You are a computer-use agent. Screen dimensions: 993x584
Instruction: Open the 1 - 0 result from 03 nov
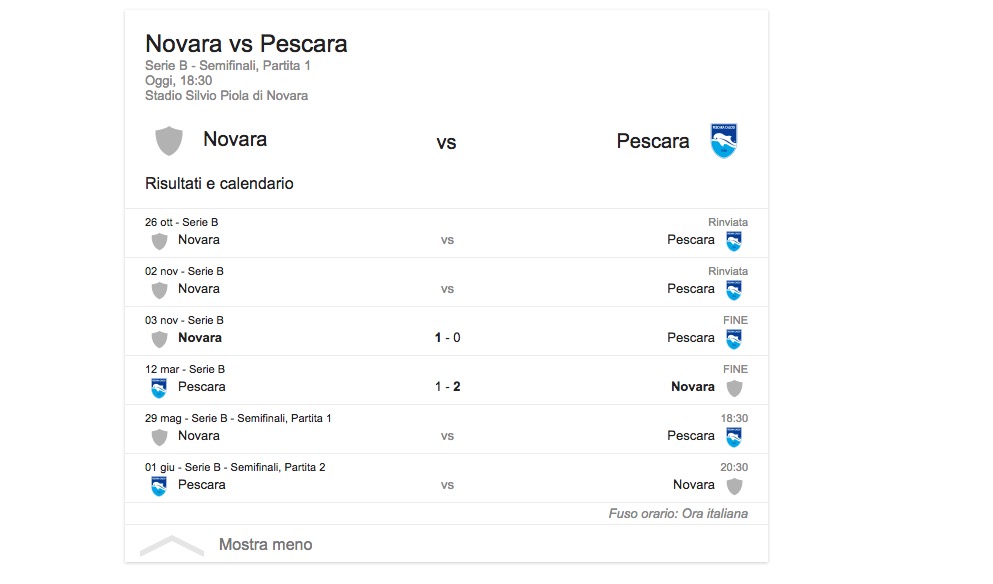coord(447,338)
